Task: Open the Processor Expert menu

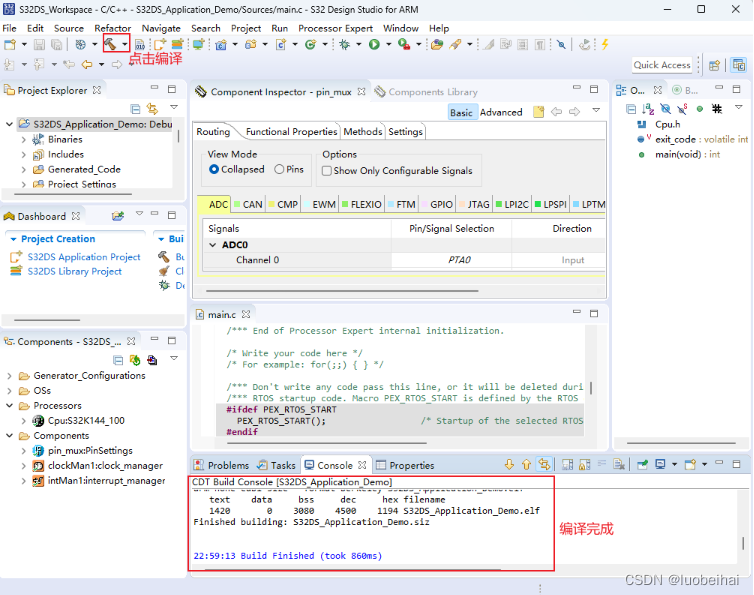Action: [335, 28]
